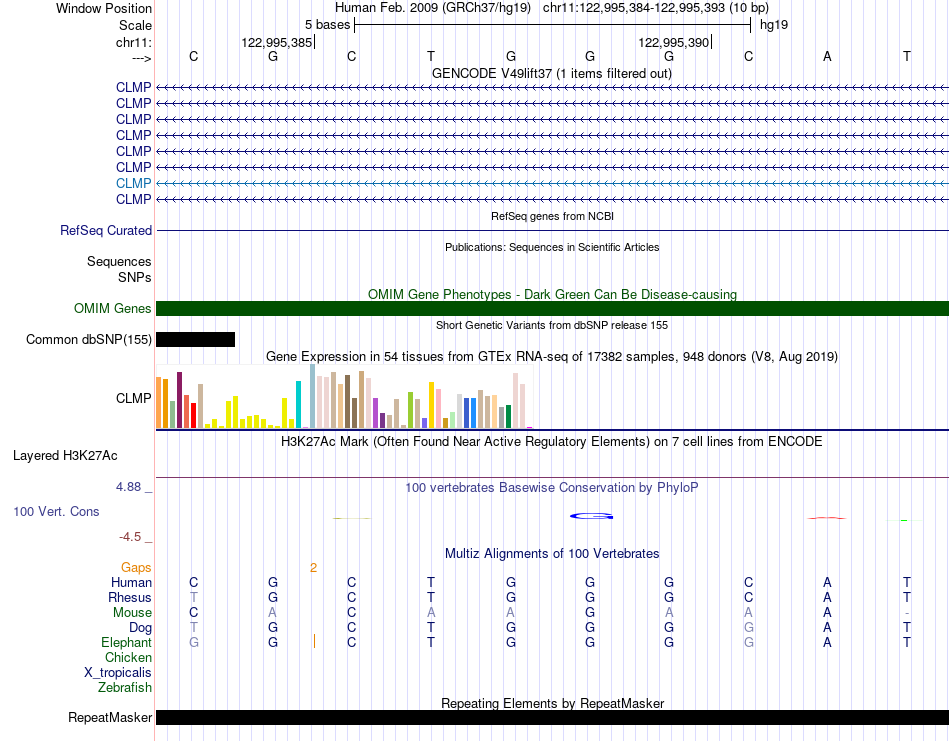Viewport: 950px width, 741px height.
Task: Click the Sequences SNPs track label
Action: pos(119,269)
